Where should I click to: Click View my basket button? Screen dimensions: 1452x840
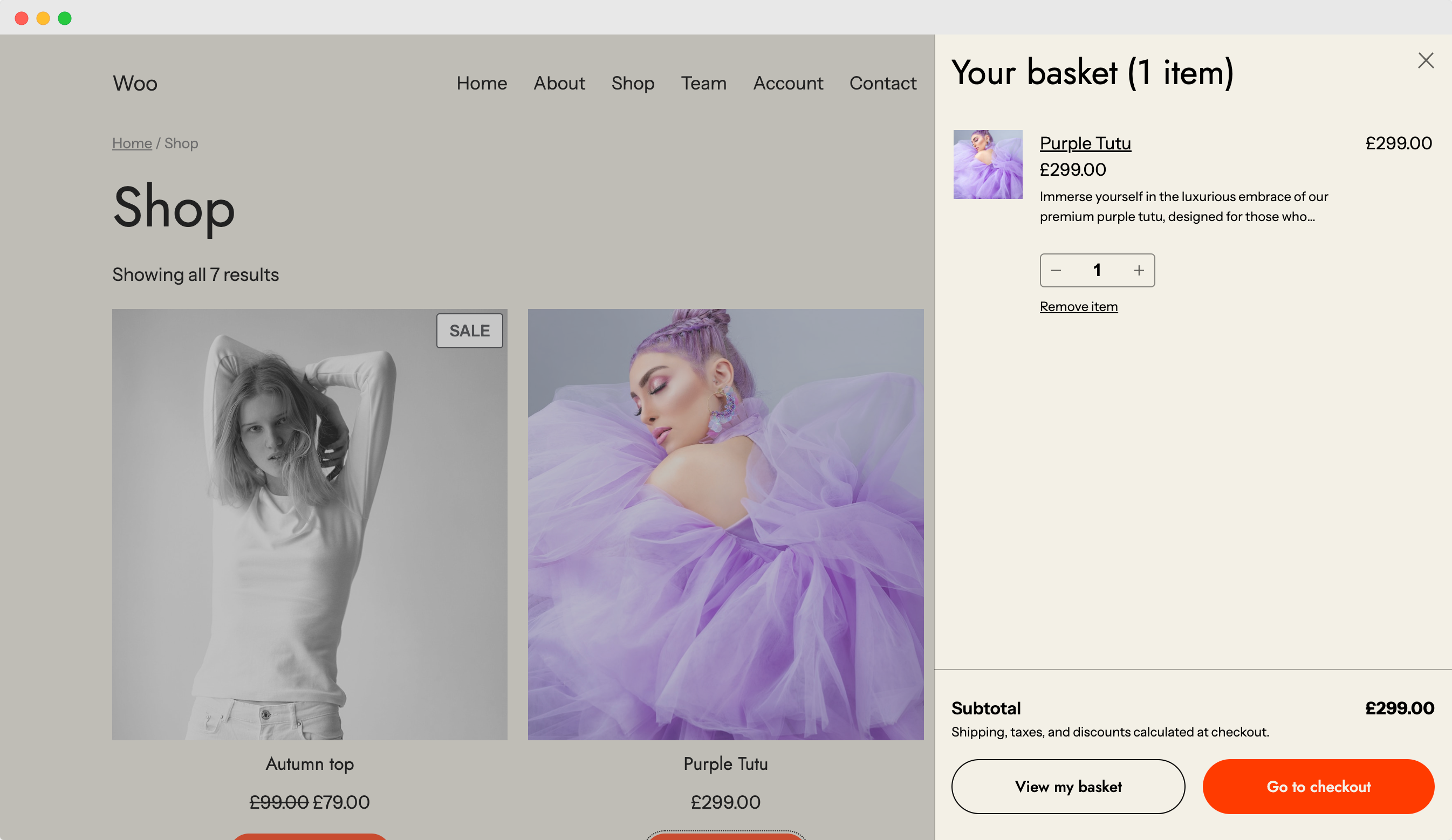pos(1067,787)
